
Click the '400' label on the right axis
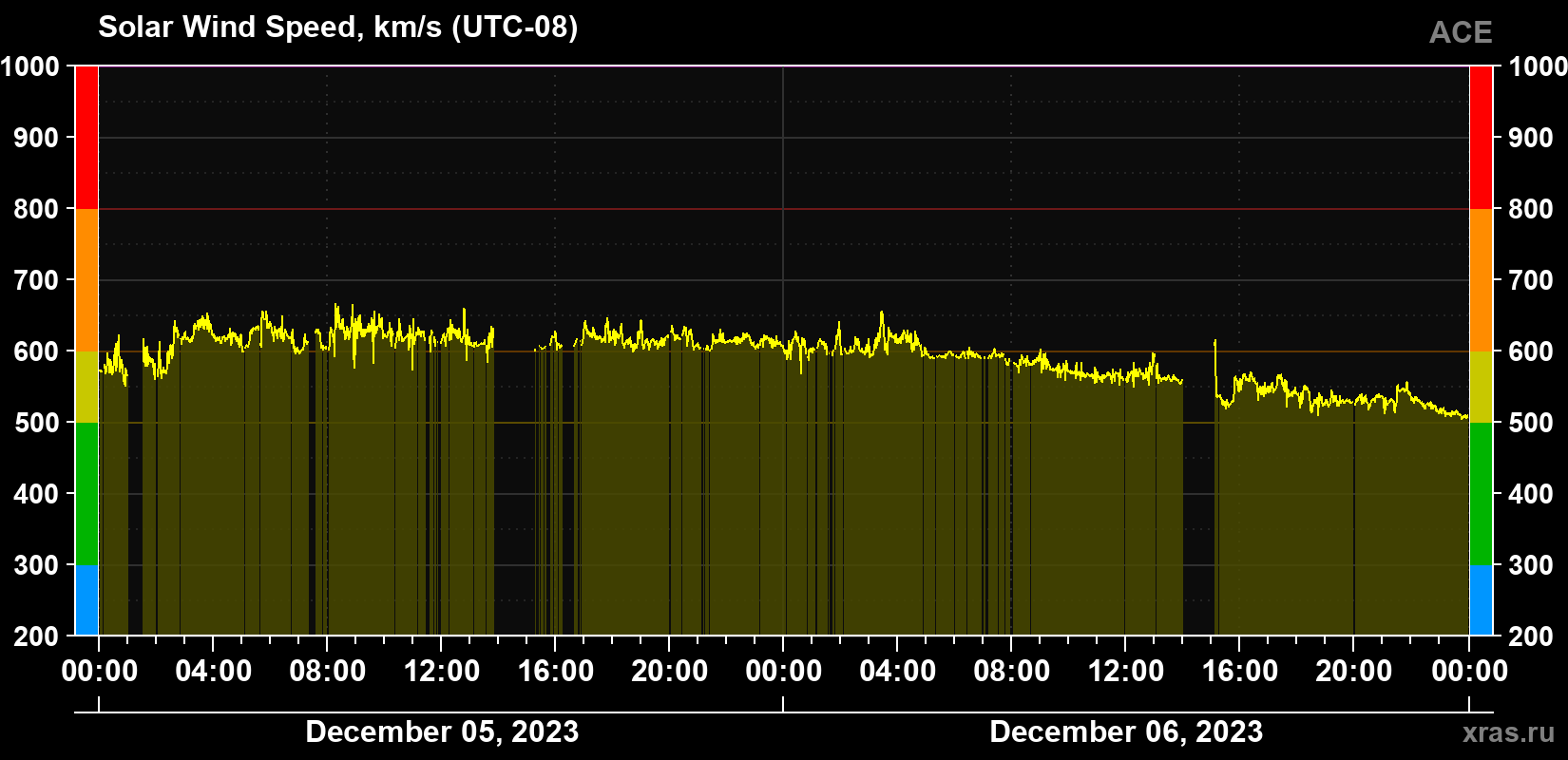1531,494
